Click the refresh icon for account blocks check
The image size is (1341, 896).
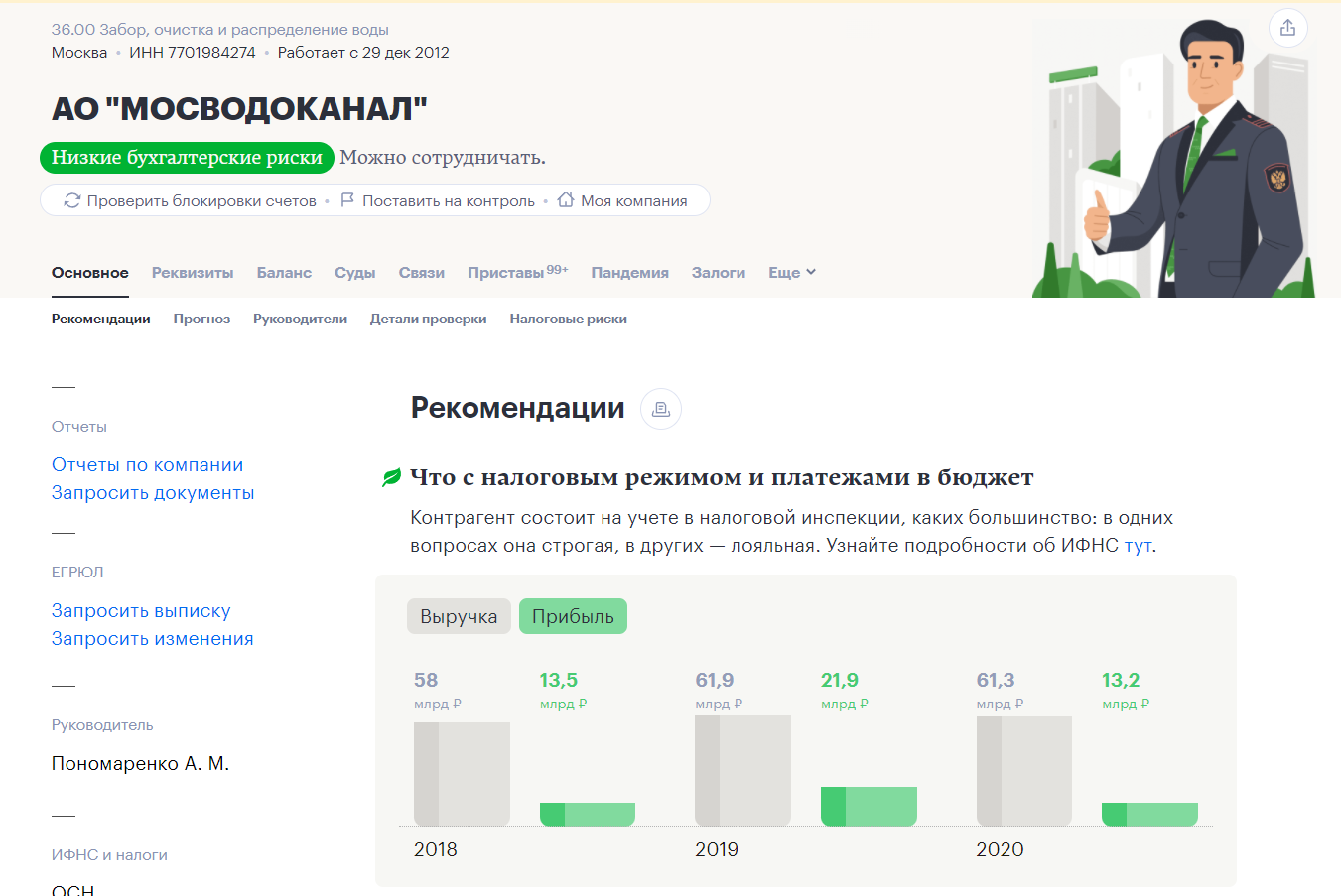[71, 200]
